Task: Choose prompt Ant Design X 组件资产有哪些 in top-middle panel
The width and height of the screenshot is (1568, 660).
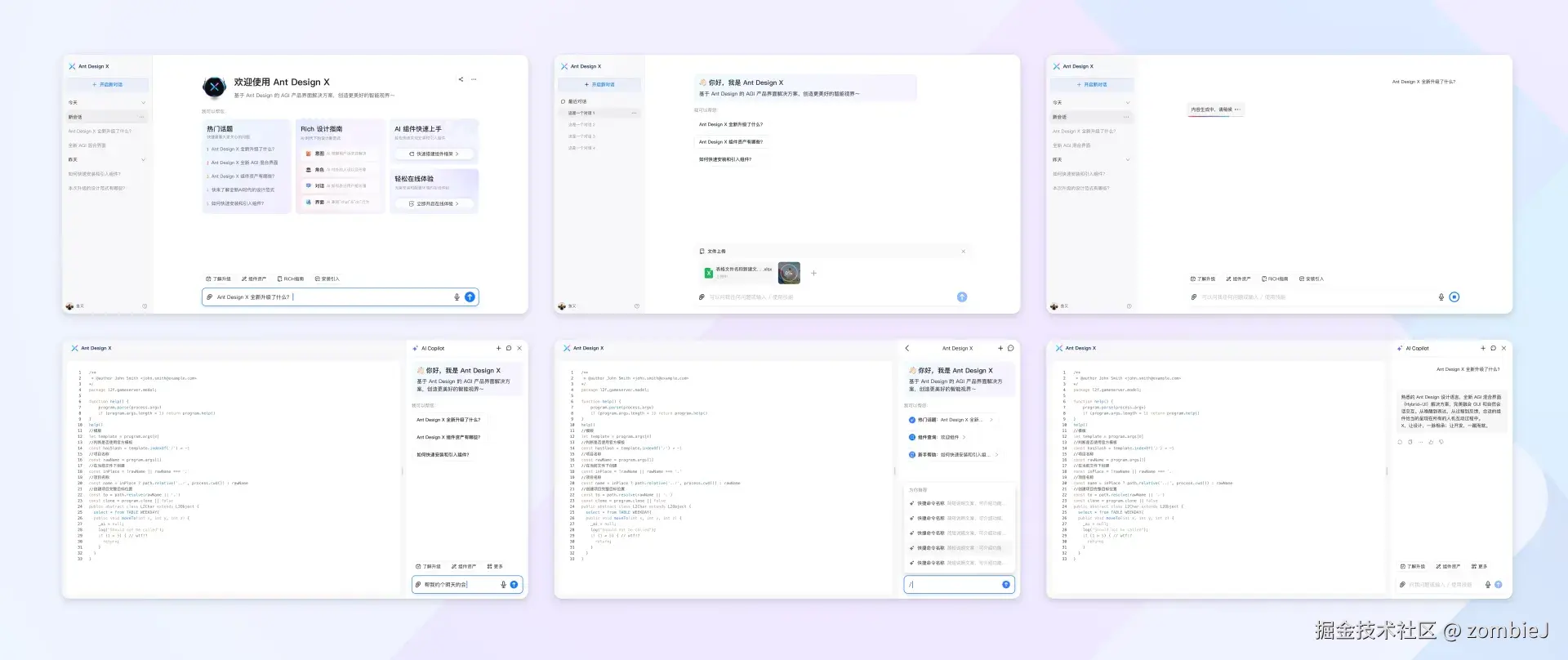Action: click(732, 142)
